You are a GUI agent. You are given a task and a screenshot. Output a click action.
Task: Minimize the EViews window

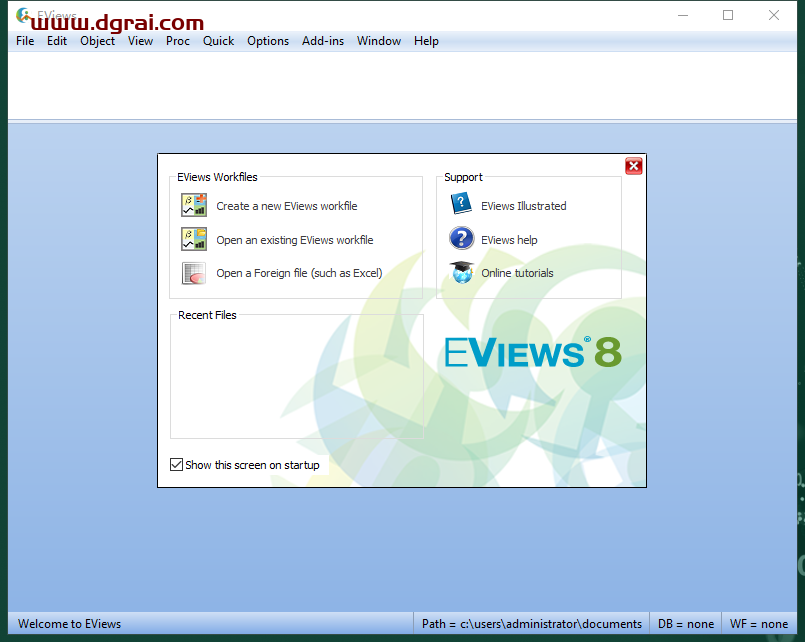(683, 15)
